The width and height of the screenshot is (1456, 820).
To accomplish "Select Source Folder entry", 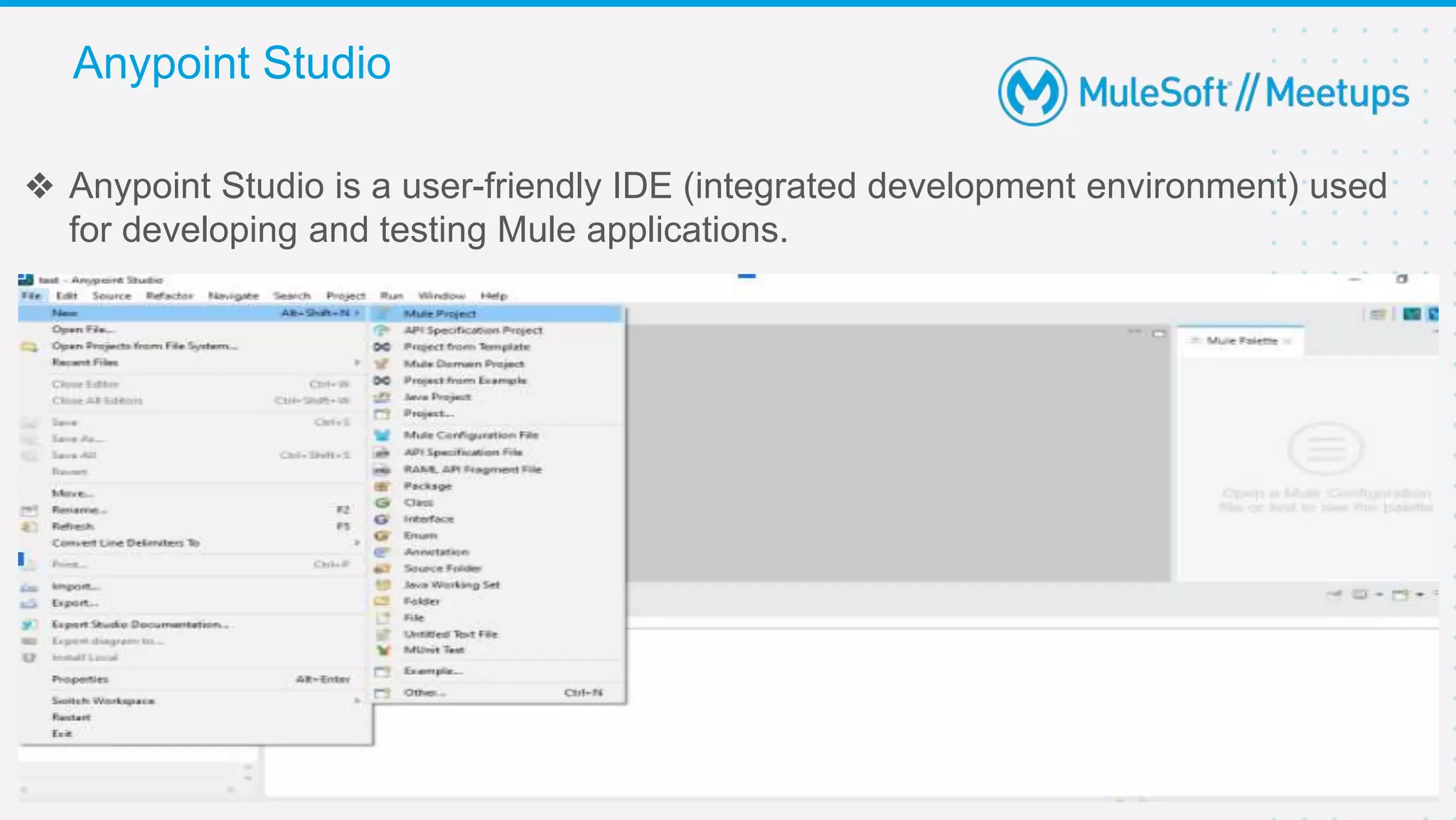I will [x=496, y=568].
